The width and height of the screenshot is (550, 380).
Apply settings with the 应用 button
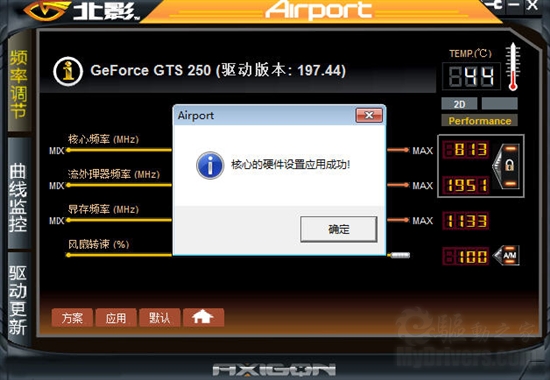116,318
